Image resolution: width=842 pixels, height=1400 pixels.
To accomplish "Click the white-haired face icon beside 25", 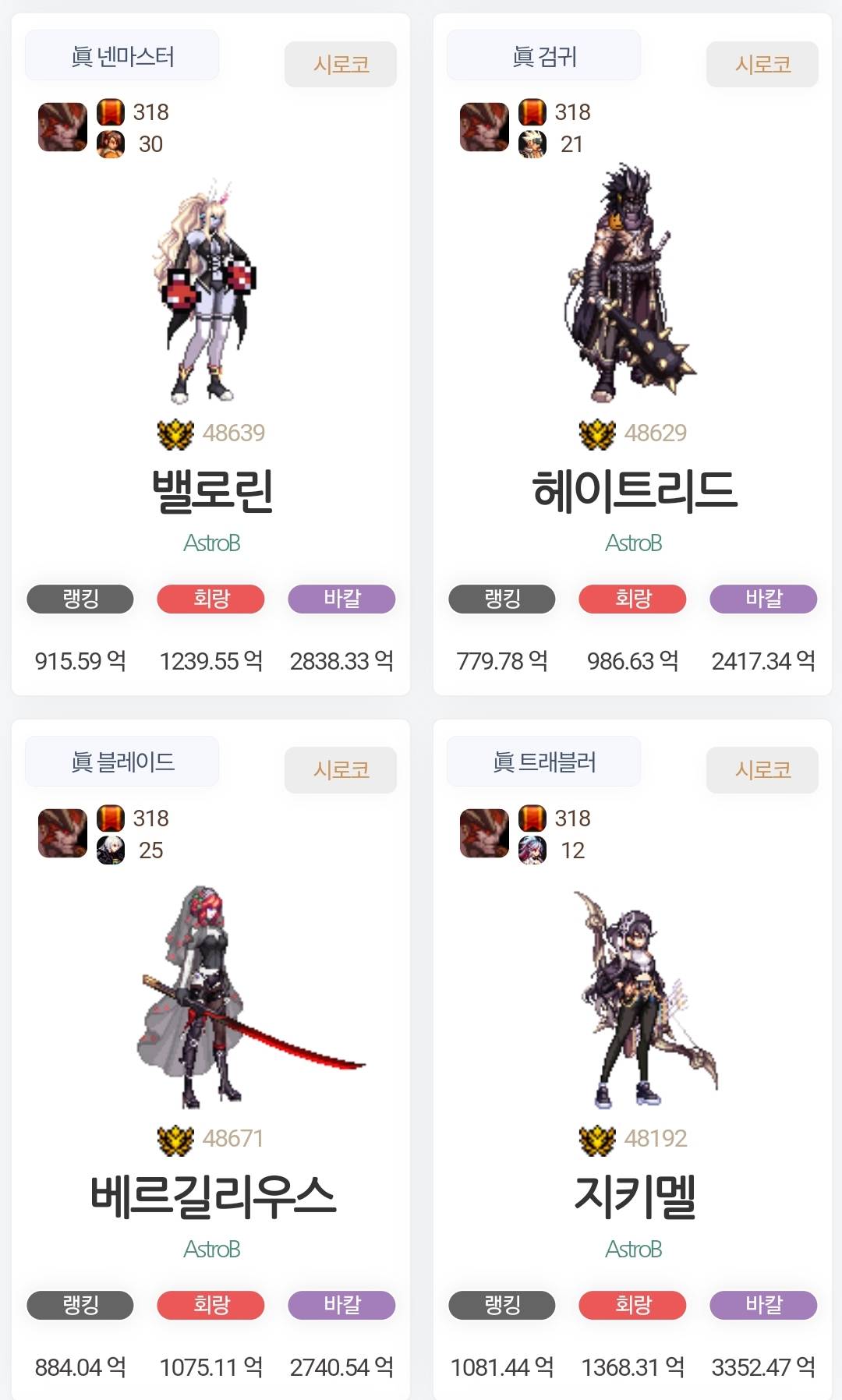I will [111, 850].
